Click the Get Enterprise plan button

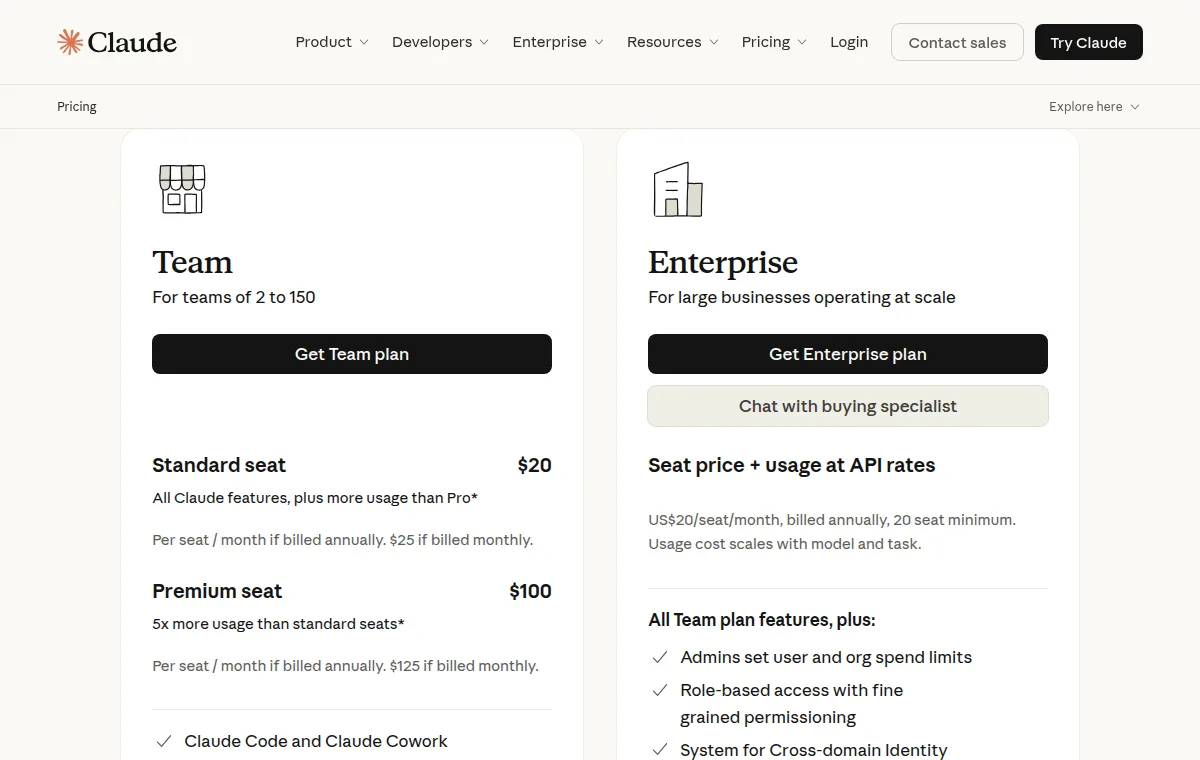coord(848,354)
